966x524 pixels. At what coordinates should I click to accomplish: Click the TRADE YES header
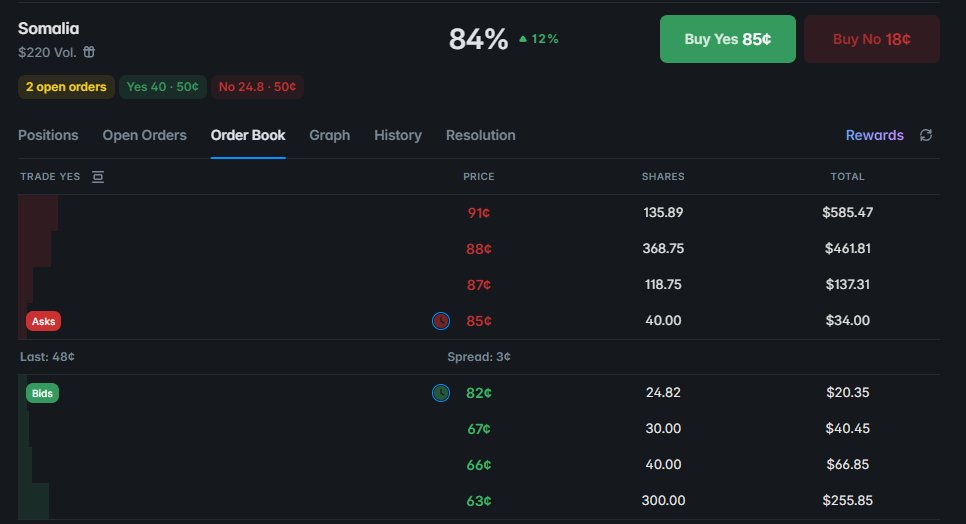click(50, 177)
